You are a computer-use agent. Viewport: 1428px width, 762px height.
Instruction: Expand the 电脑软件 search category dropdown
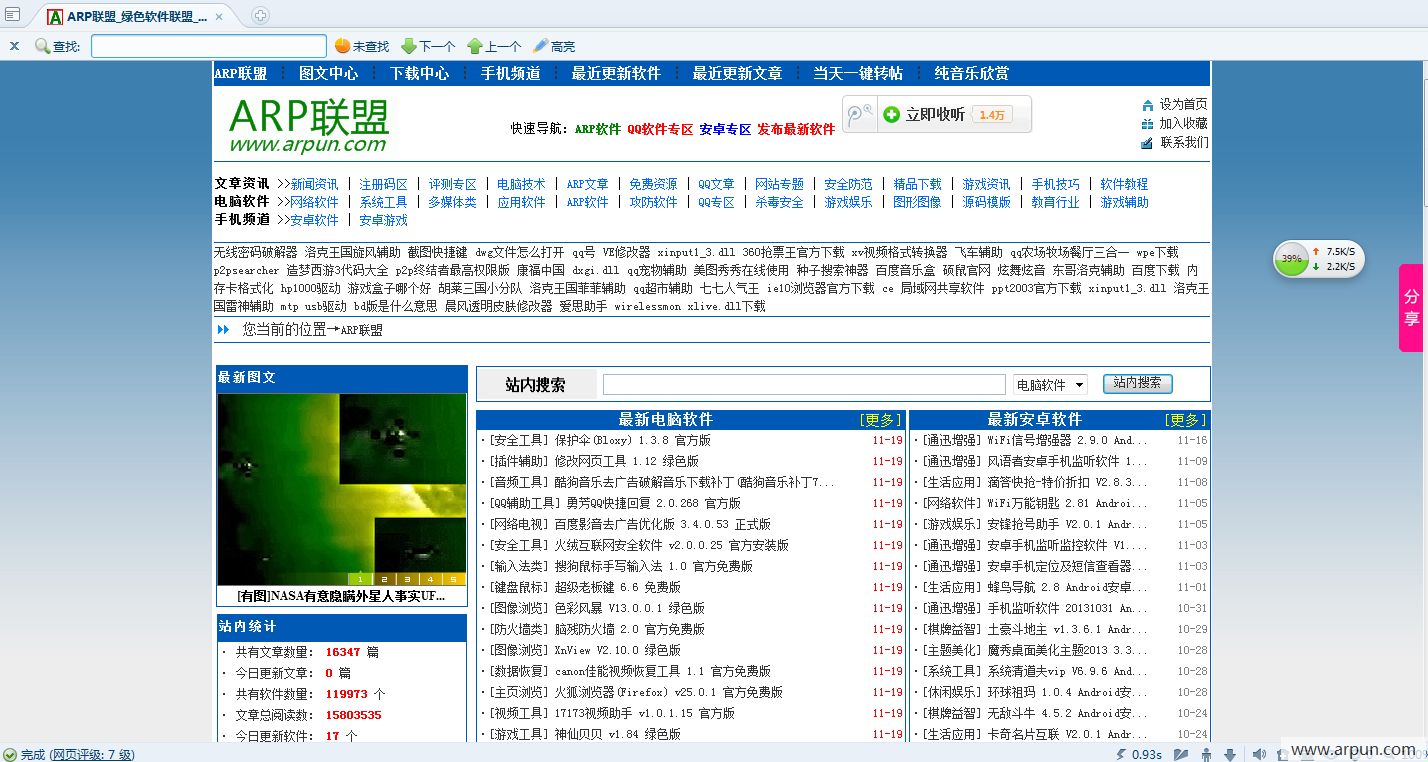1050,385
